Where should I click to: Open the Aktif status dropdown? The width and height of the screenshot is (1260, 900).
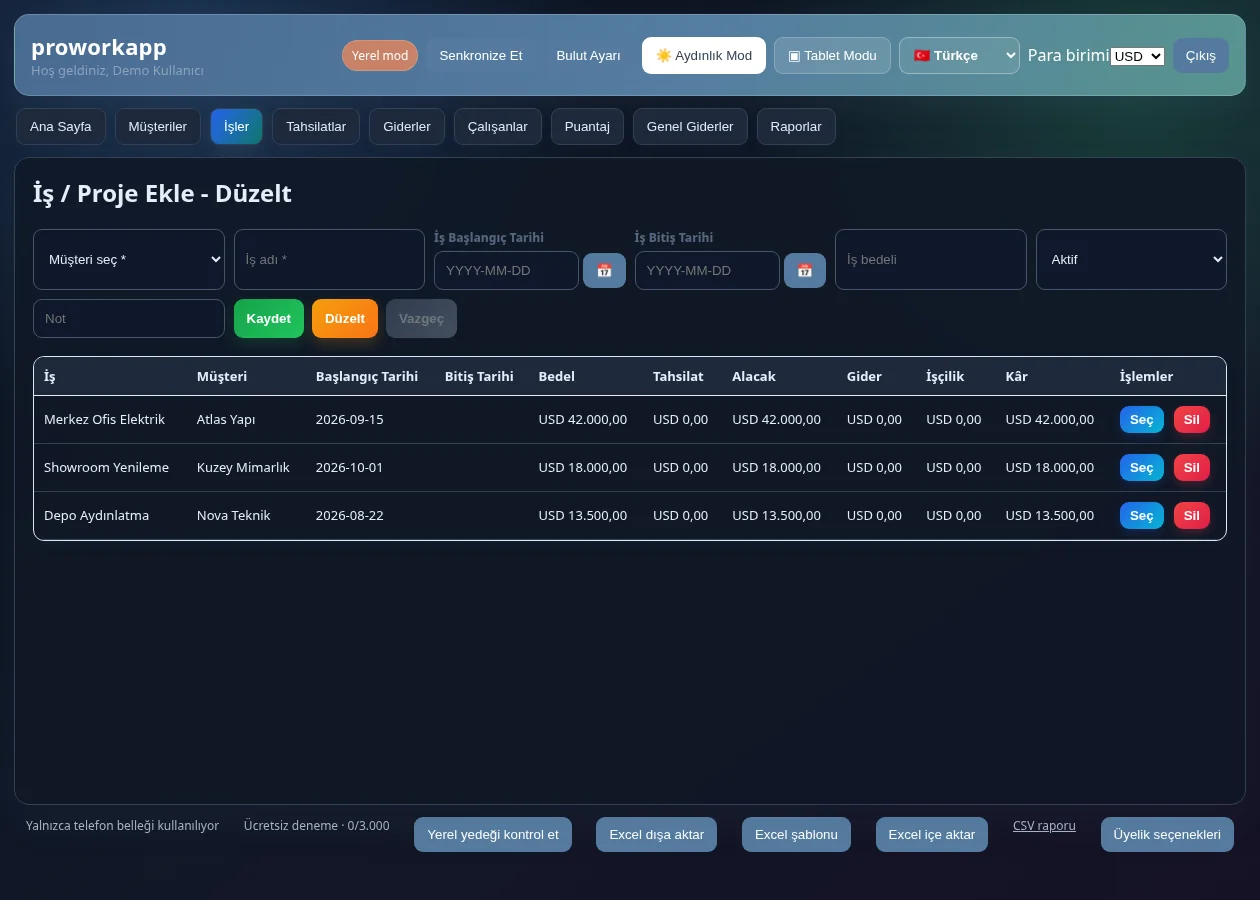tap(1131, 259)
